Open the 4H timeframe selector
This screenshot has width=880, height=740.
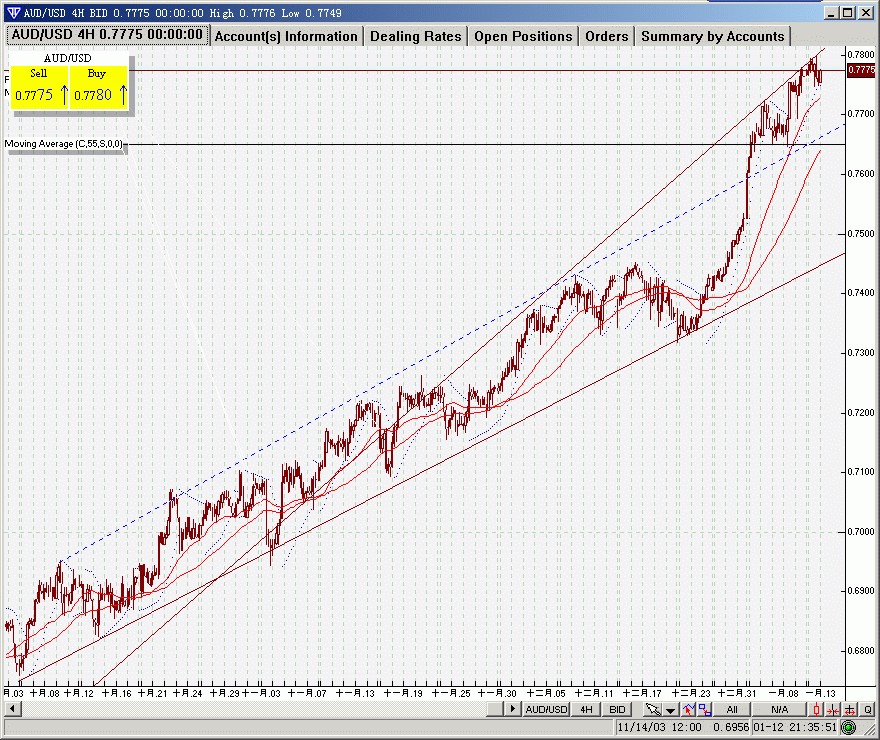pos(586,709)
